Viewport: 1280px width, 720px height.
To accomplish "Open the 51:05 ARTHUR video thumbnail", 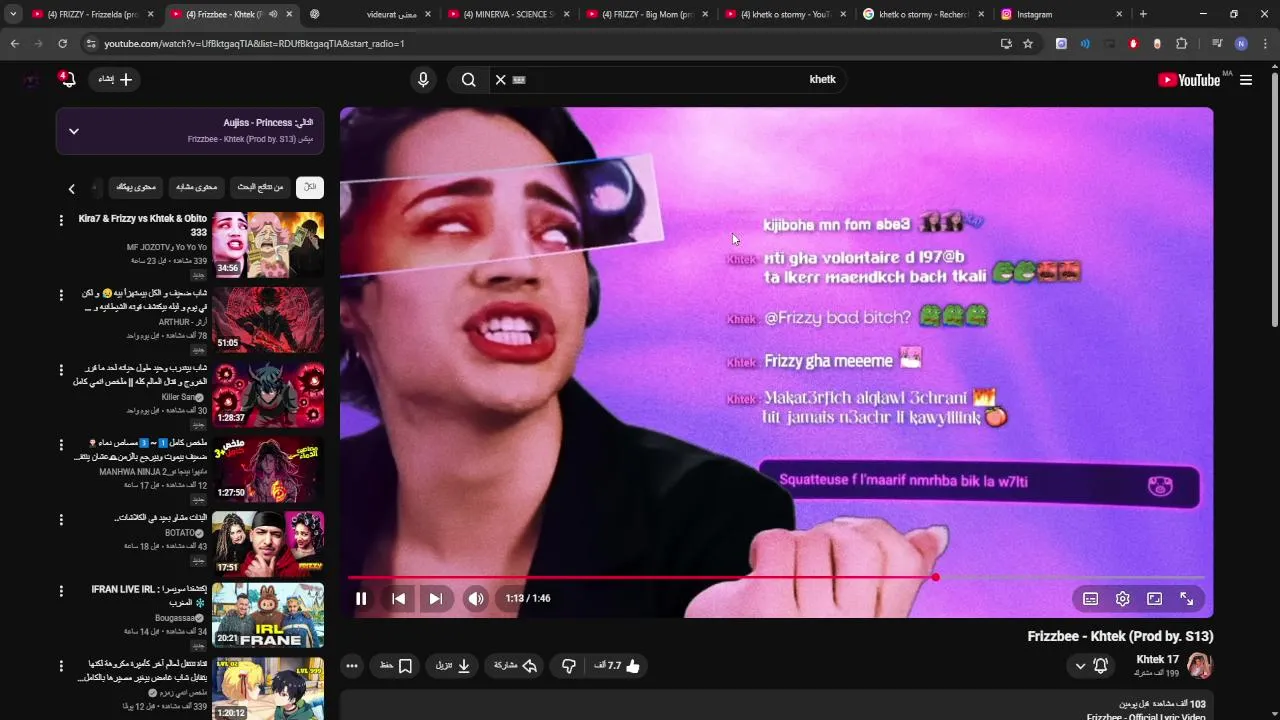I will click(268, 319).
